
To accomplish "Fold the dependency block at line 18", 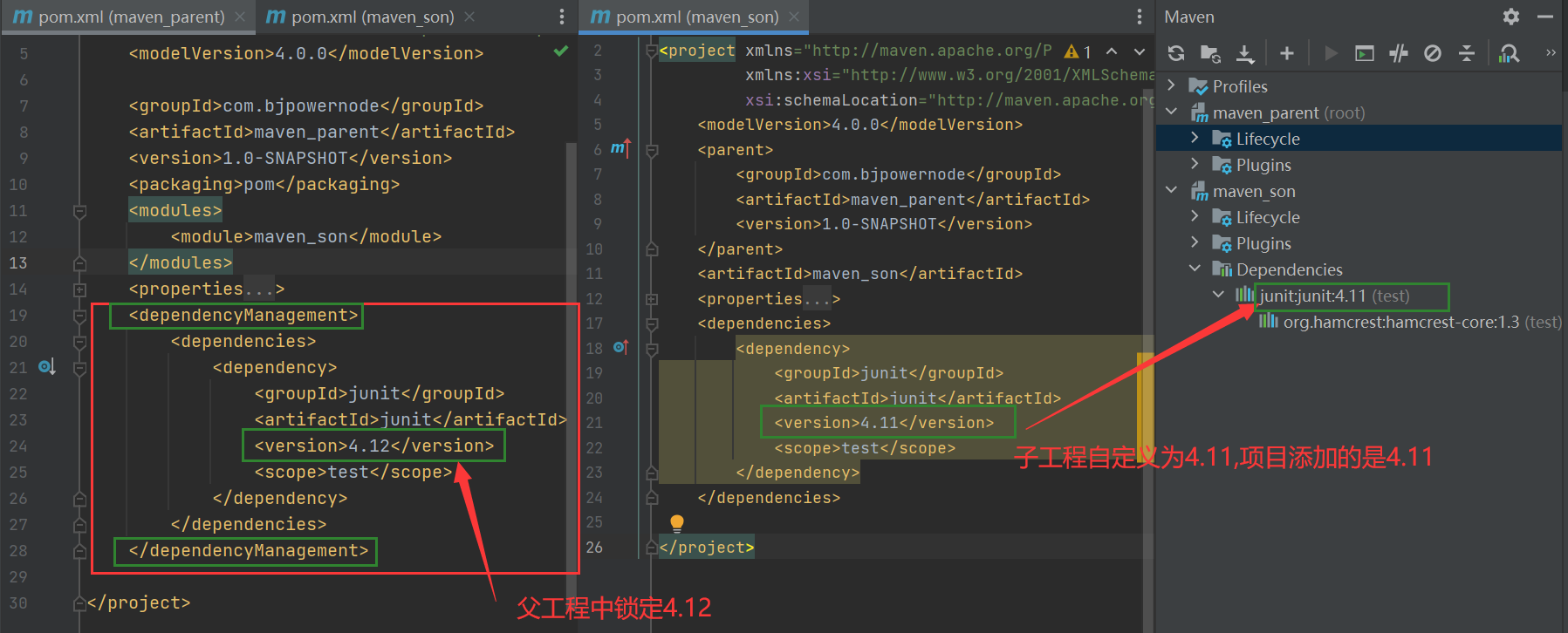I will coord(652,349).
